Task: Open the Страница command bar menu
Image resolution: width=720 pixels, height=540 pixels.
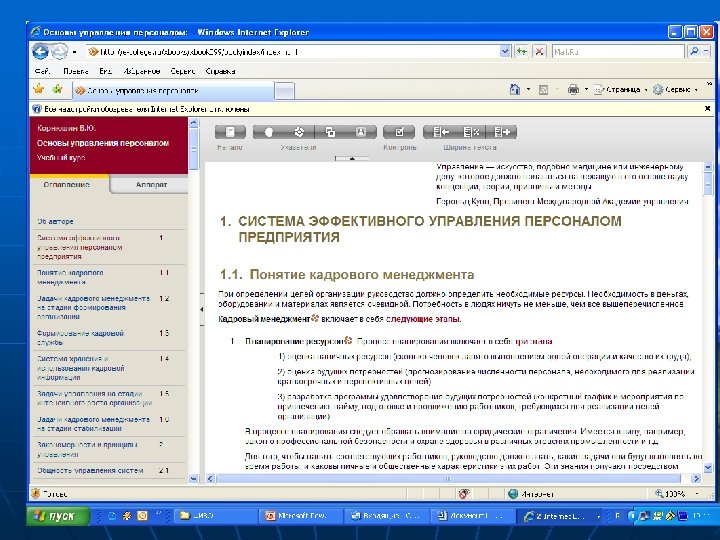Action: (x=621, y=90)
